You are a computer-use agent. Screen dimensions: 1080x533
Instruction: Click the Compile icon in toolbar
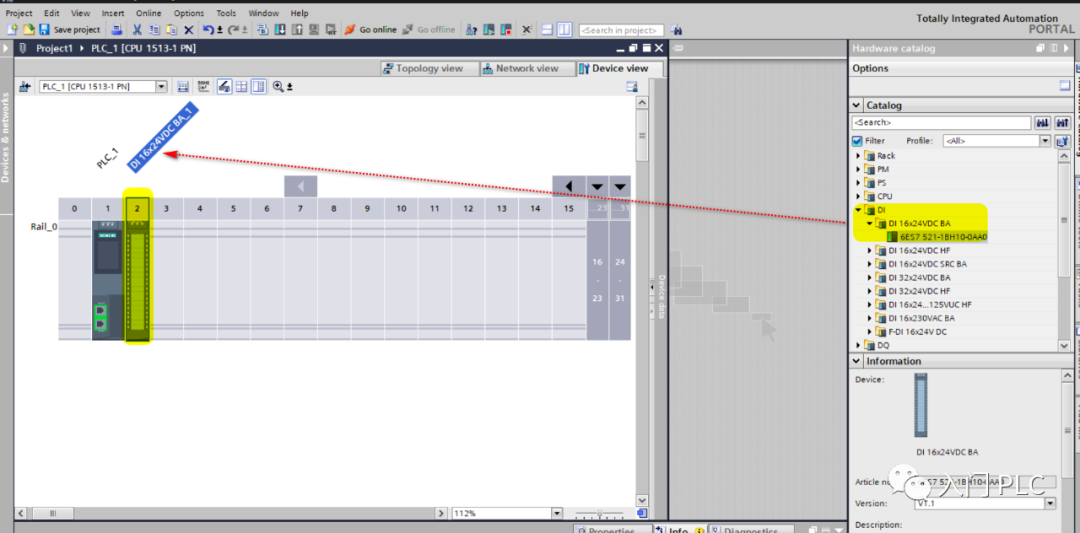[263, 30]
